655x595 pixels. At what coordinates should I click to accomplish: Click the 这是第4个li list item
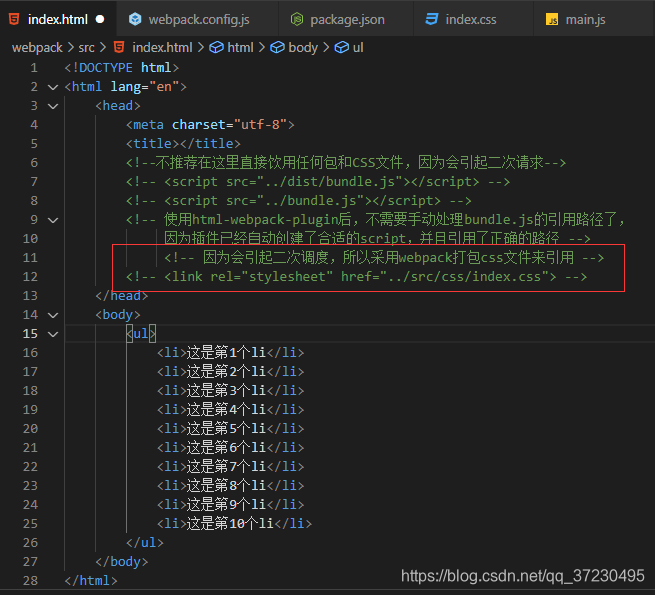[x=231, y=409]
